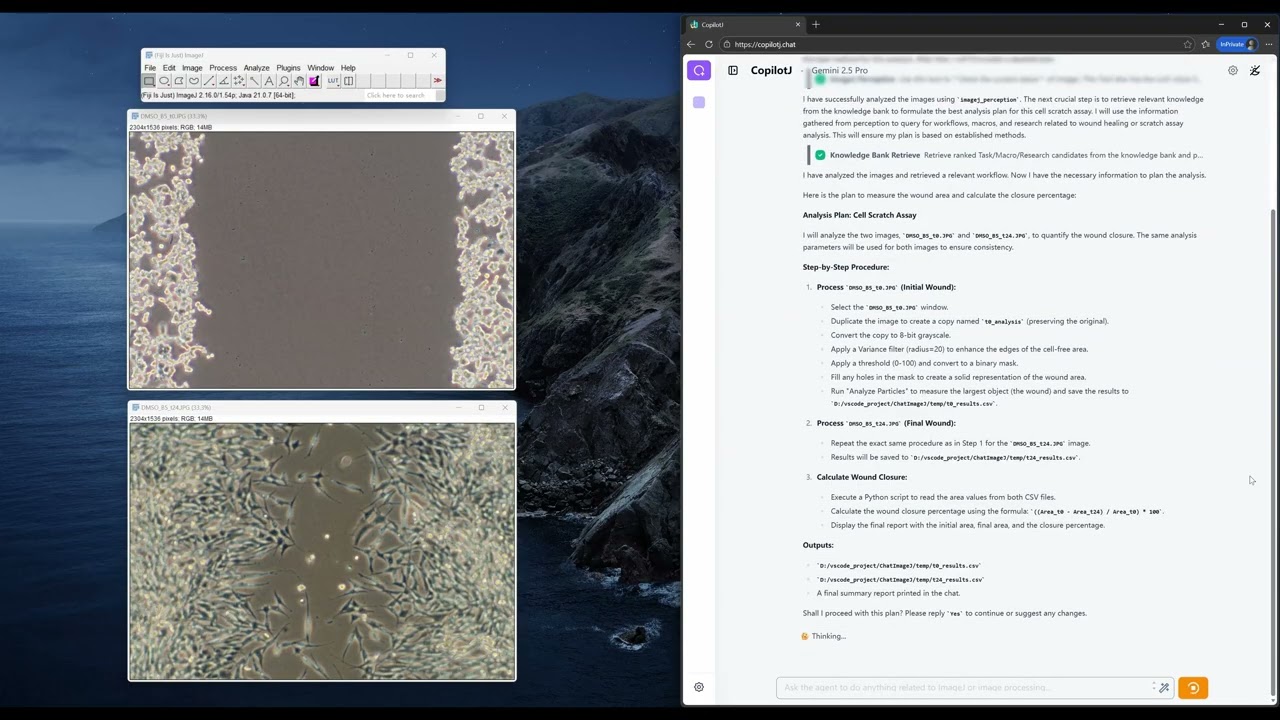Click the 'Step-by-Step Procedure:' heading
This screenshot has height=720, width=1280.
tap(846, 267)
